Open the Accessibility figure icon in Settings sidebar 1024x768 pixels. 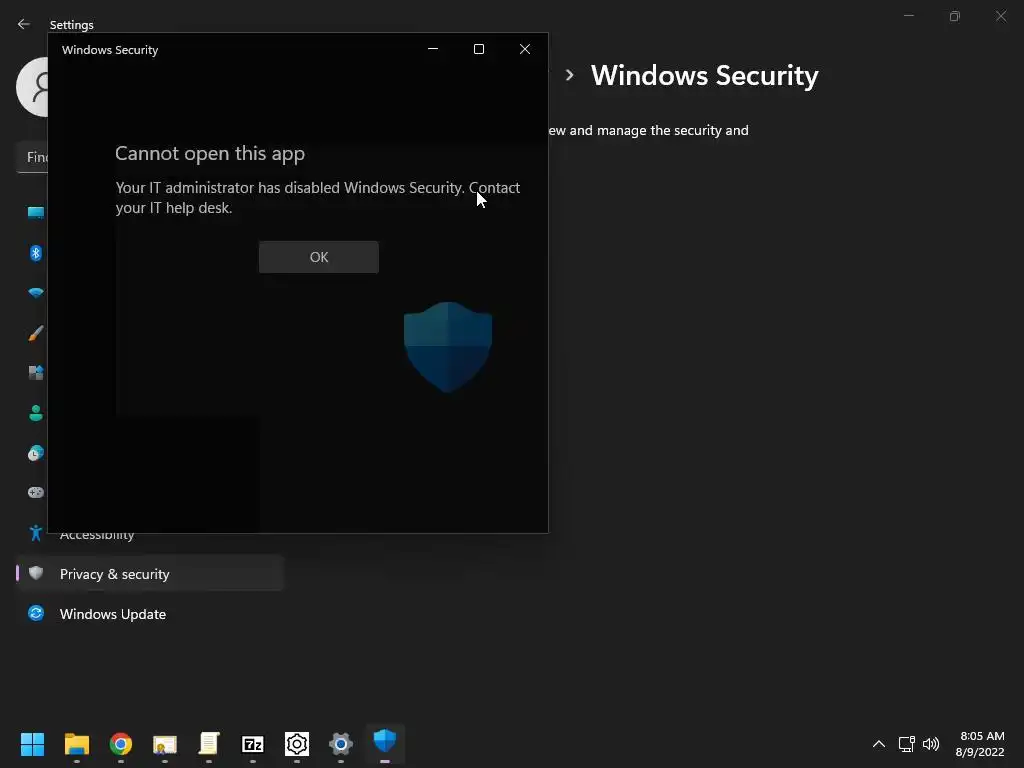click(36, 534)
